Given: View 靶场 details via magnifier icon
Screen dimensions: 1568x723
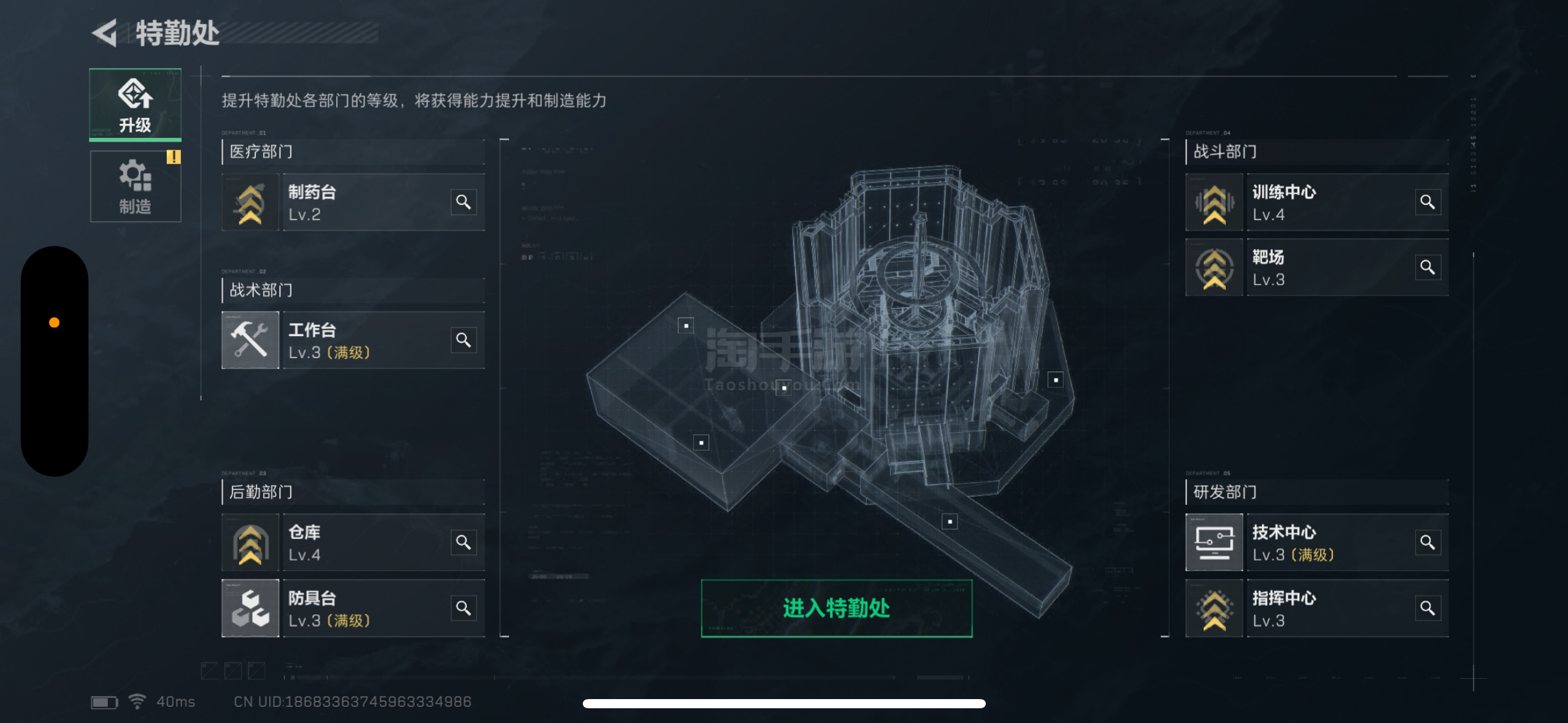Looking at the screenshot, I should [1428, 267].
